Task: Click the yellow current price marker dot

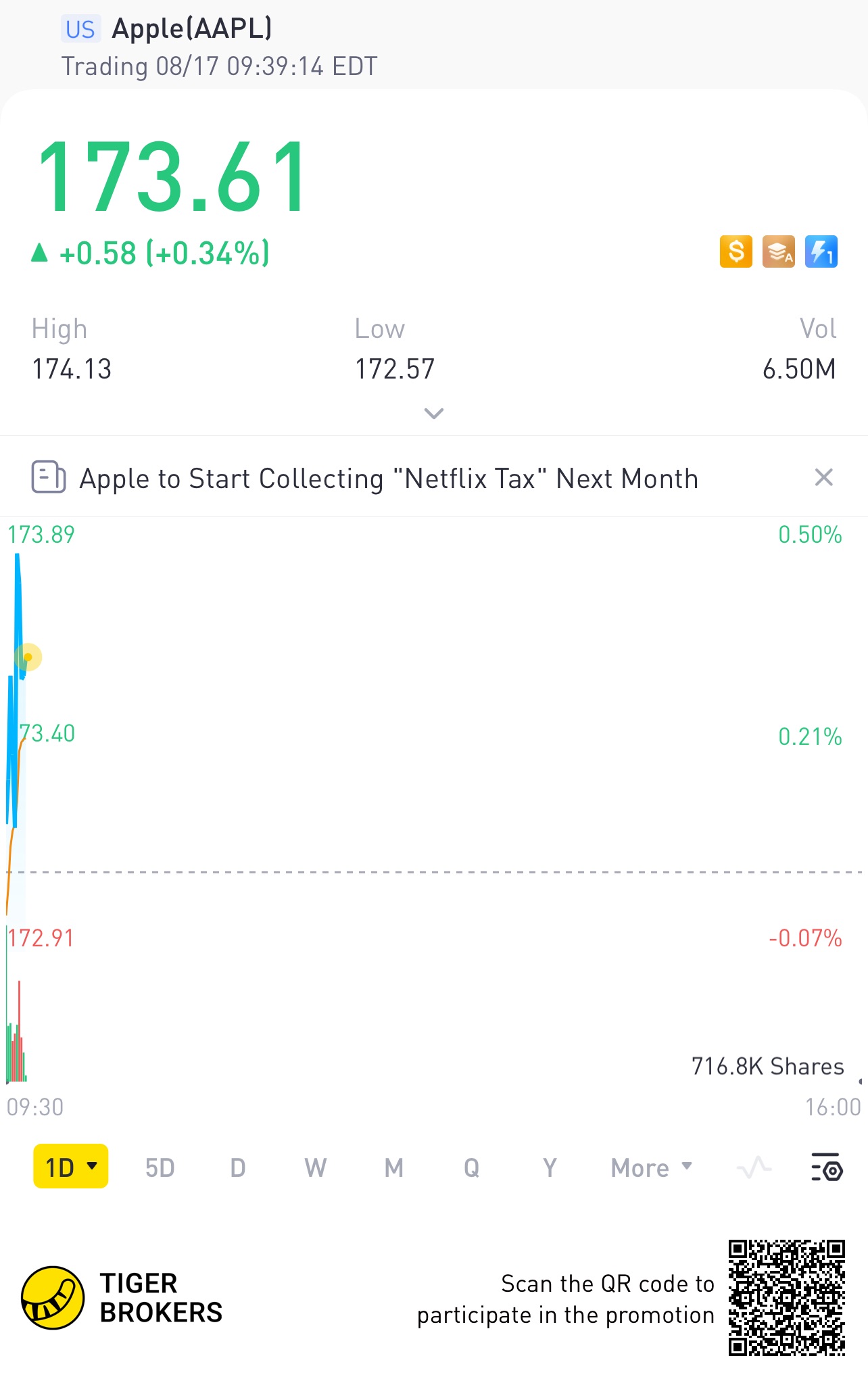Action: pos(28,657)
